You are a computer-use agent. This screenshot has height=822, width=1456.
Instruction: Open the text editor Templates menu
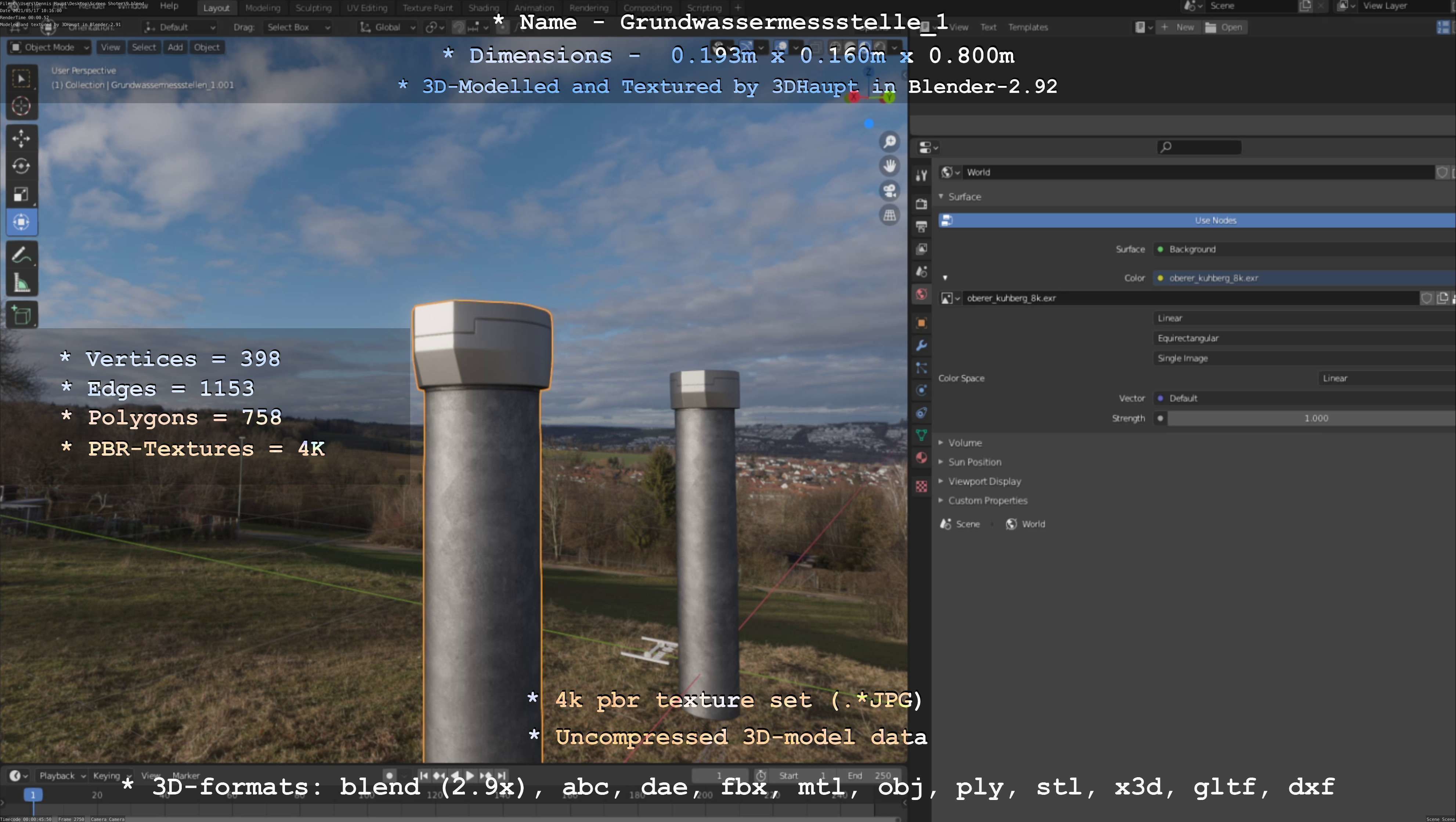click(x=1027, y=27)
